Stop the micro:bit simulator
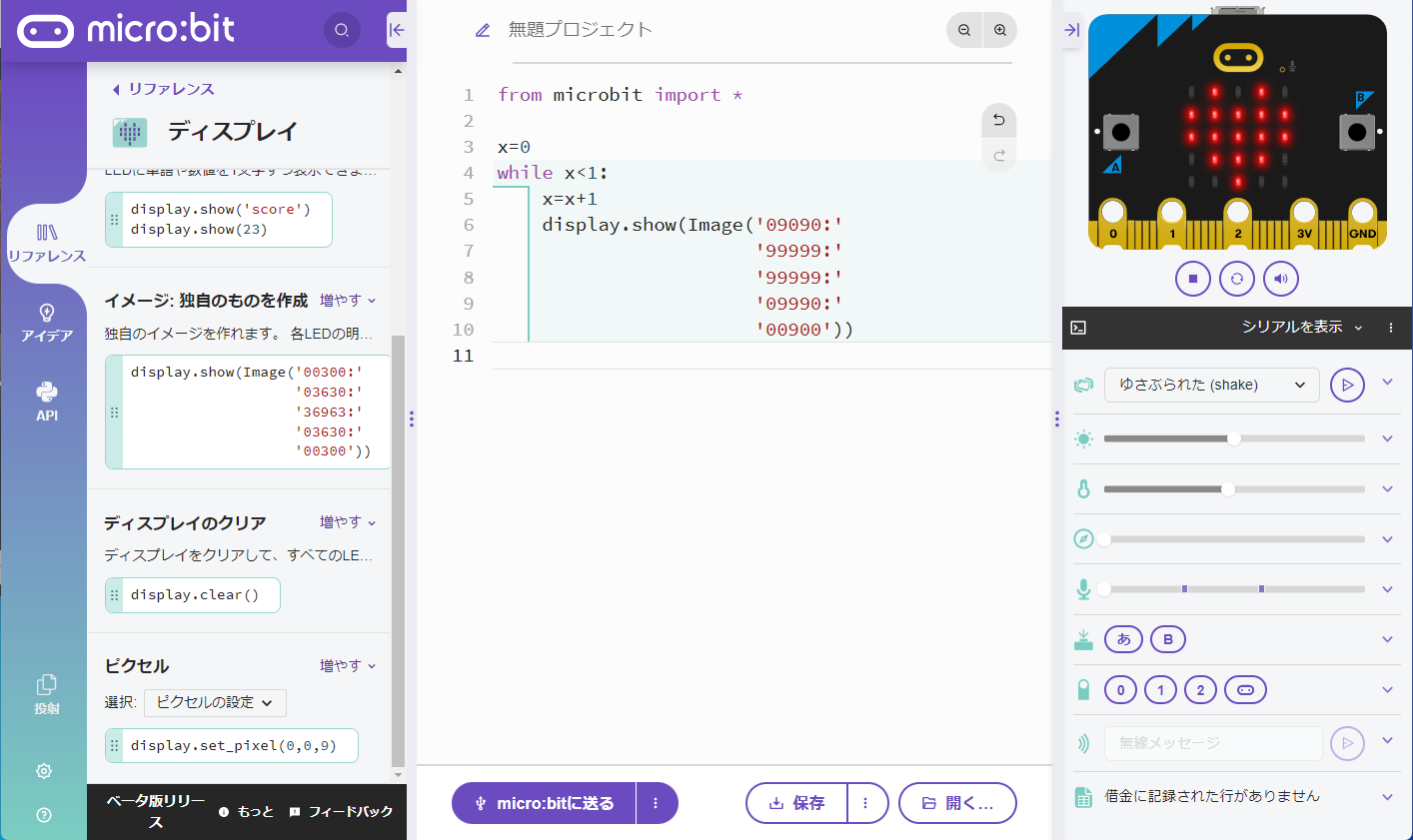 coord(1192,279)
